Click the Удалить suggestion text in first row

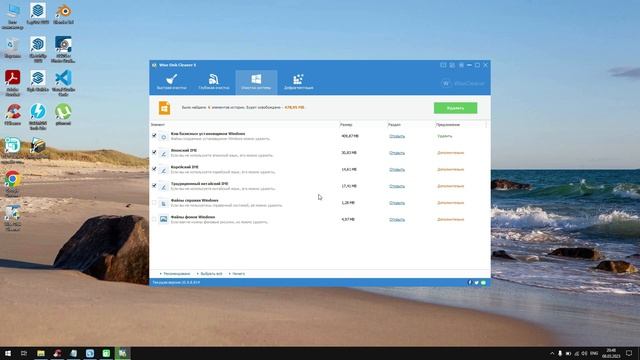(x=444, y=136)
